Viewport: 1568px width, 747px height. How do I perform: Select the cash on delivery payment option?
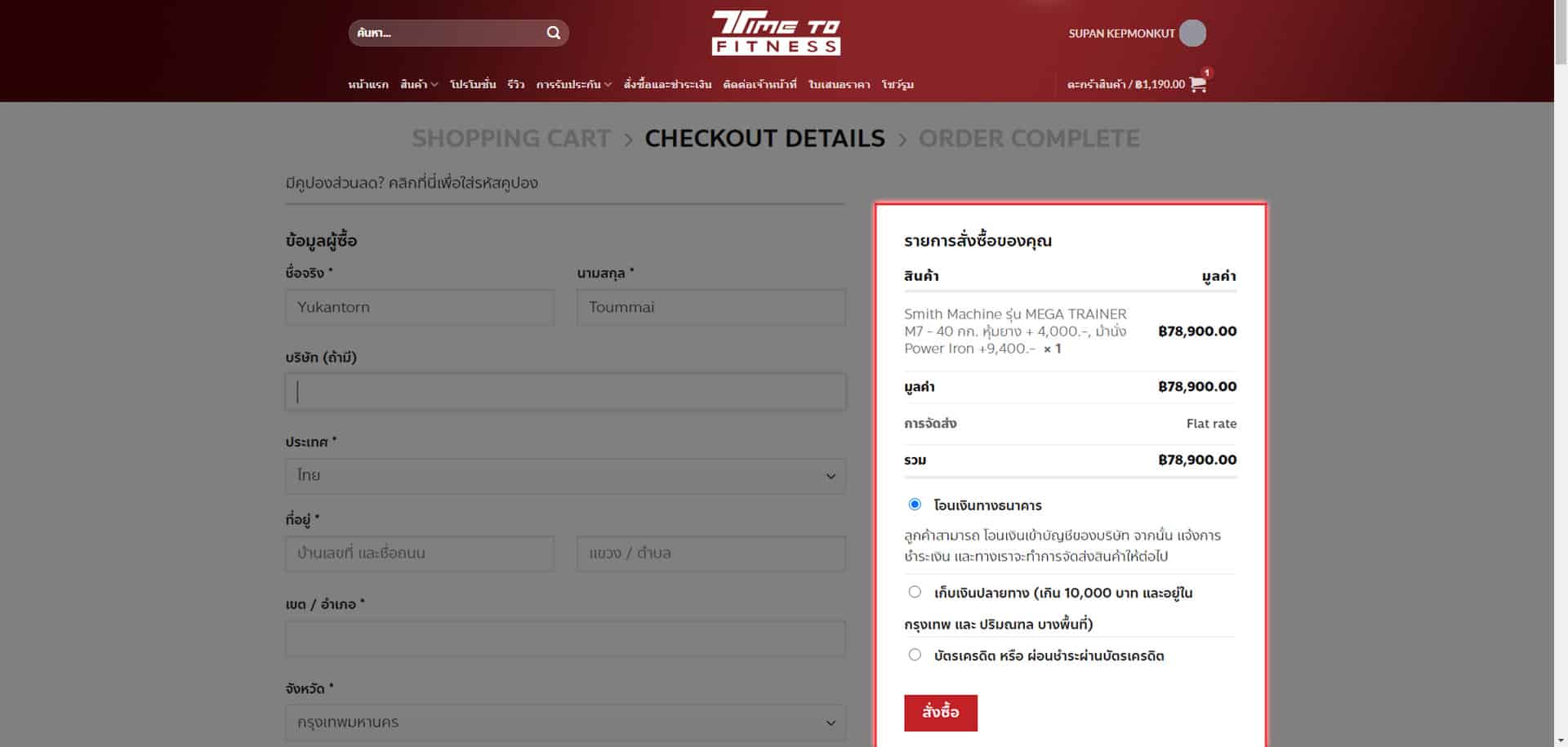coord(915,592)
